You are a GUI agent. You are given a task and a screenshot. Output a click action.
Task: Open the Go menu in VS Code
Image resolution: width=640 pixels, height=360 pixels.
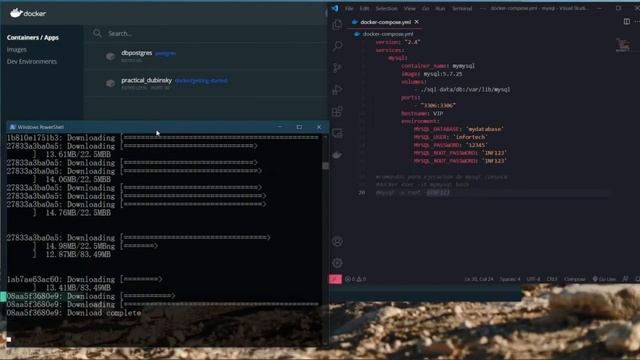426,8
